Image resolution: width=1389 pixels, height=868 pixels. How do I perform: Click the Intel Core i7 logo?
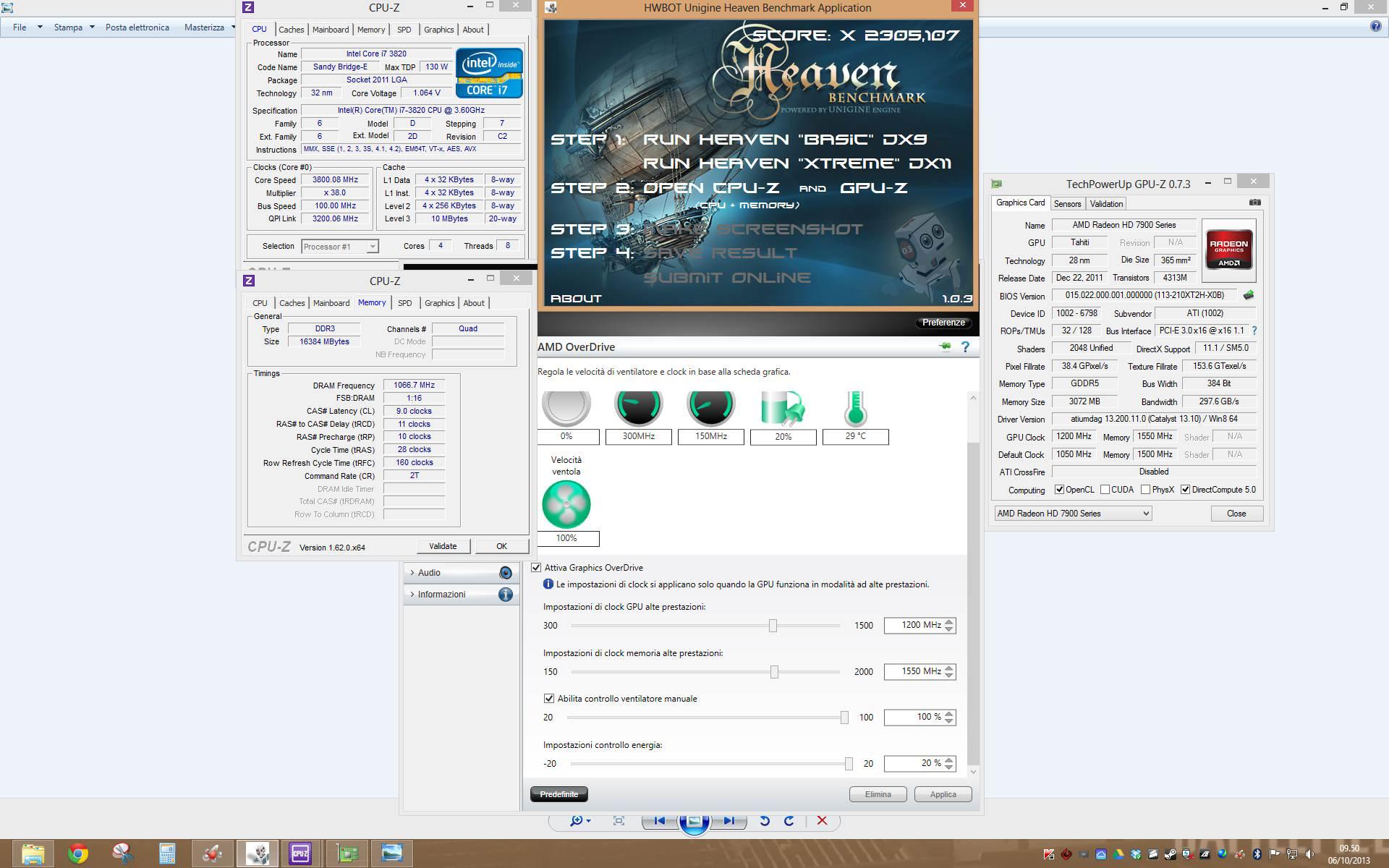[489, 73]
